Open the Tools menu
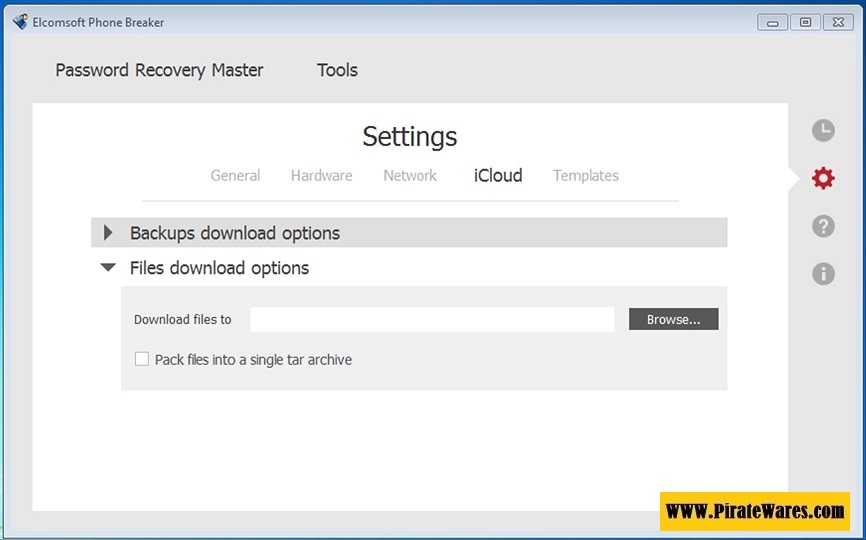The image size is (866, 540). point(337,70)
